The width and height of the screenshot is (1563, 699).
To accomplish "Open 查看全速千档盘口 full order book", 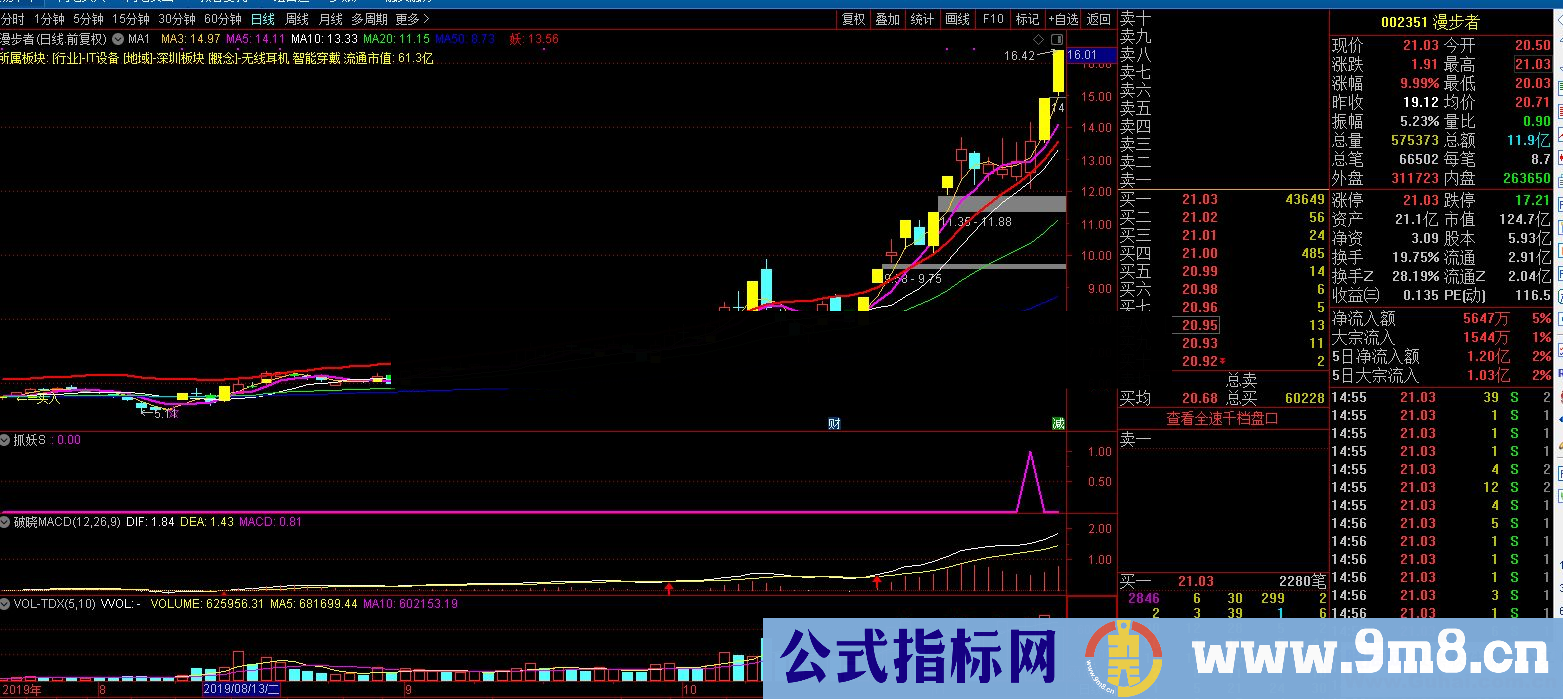I will click(1224, 418).
